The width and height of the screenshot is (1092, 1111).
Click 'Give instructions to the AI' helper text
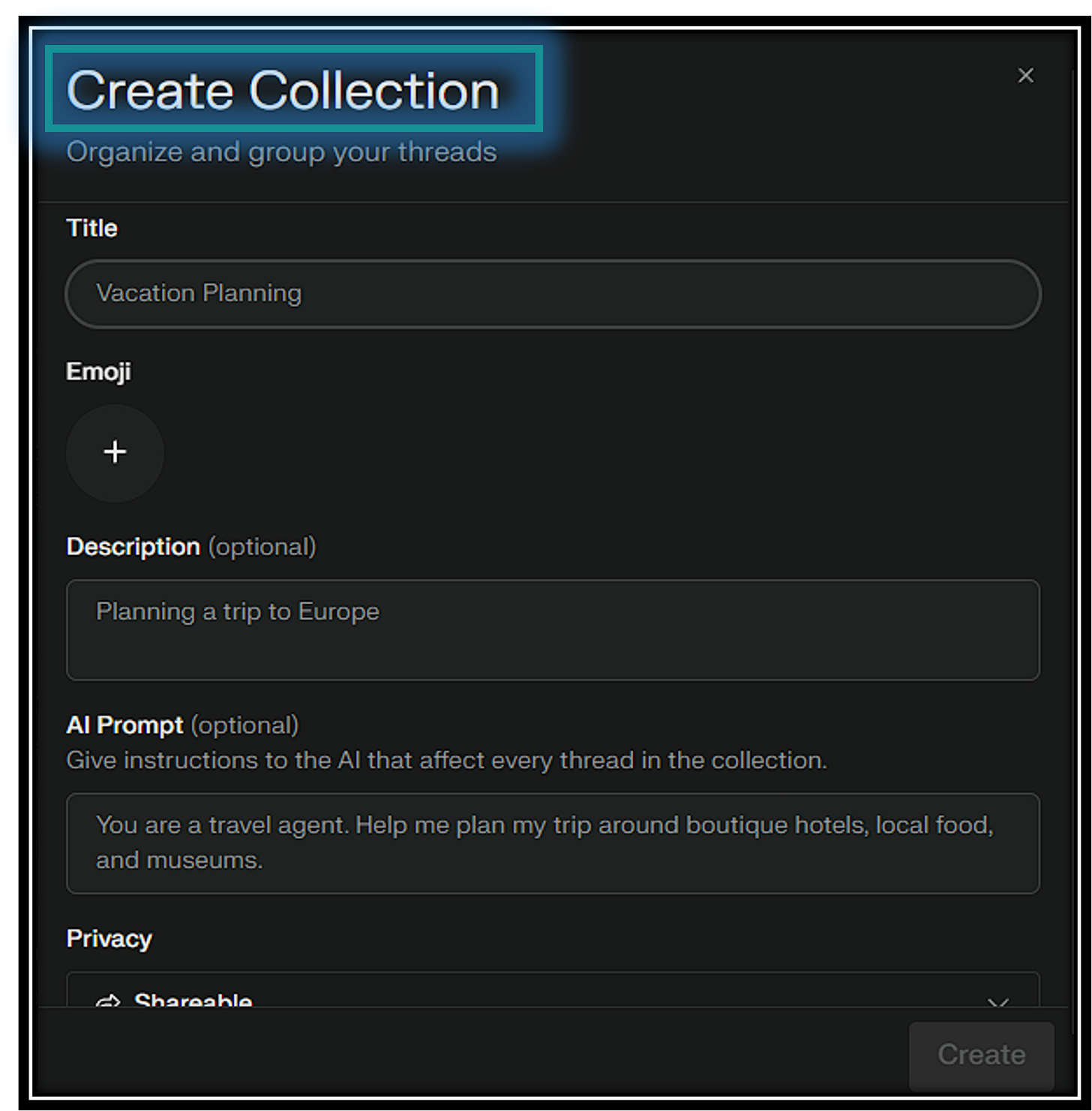point(446,761)
